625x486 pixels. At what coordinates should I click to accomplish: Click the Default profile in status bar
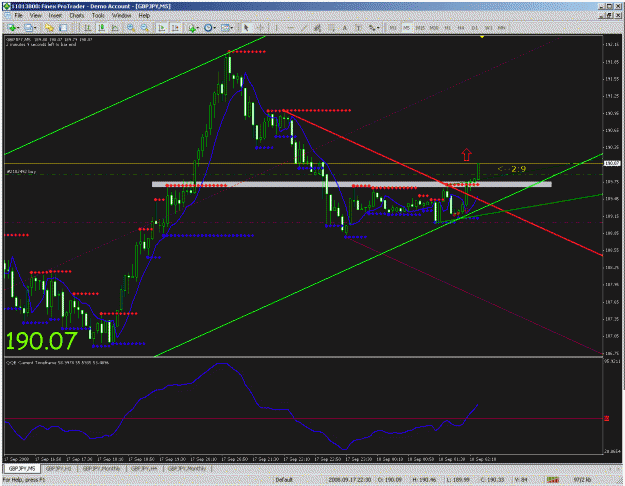284,480
